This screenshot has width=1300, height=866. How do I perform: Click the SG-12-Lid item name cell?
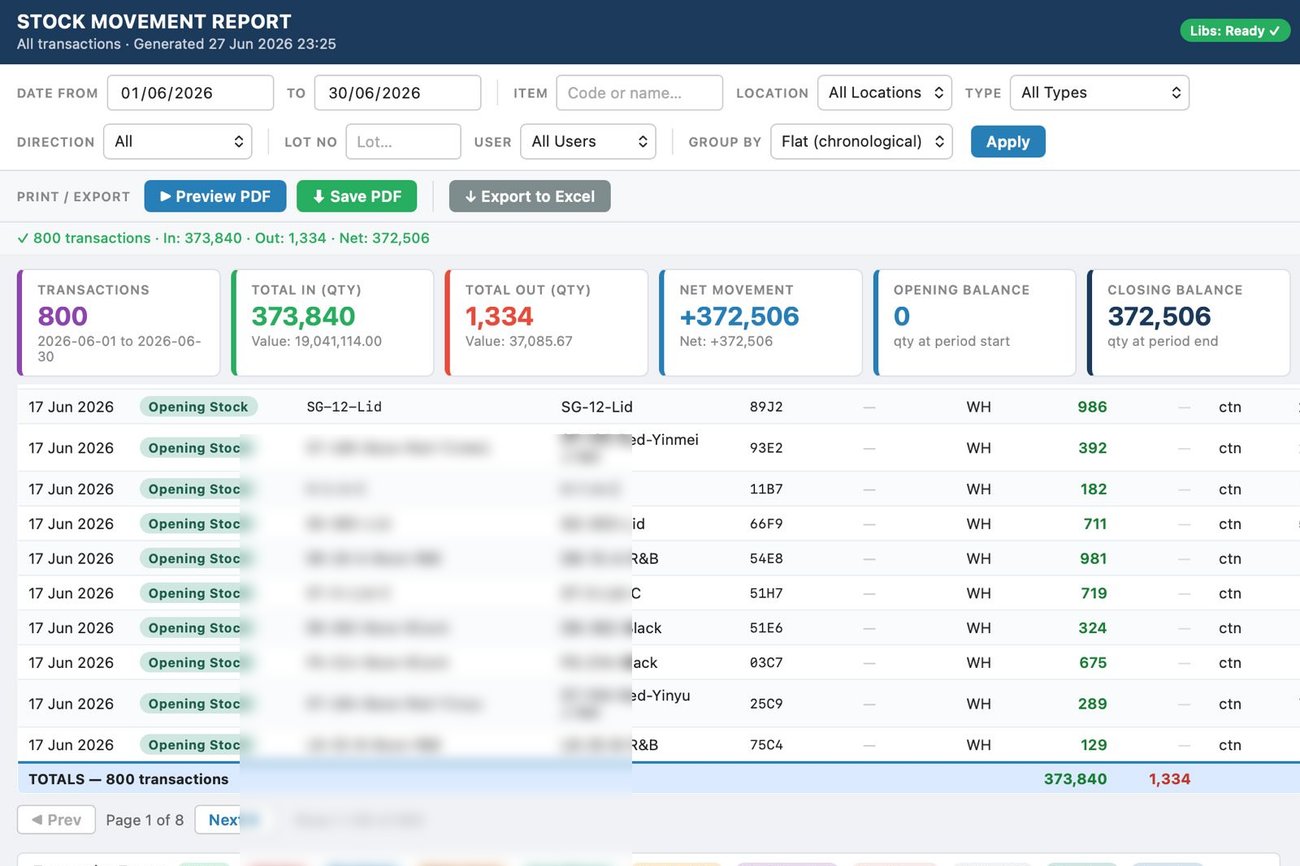point(597,407)
